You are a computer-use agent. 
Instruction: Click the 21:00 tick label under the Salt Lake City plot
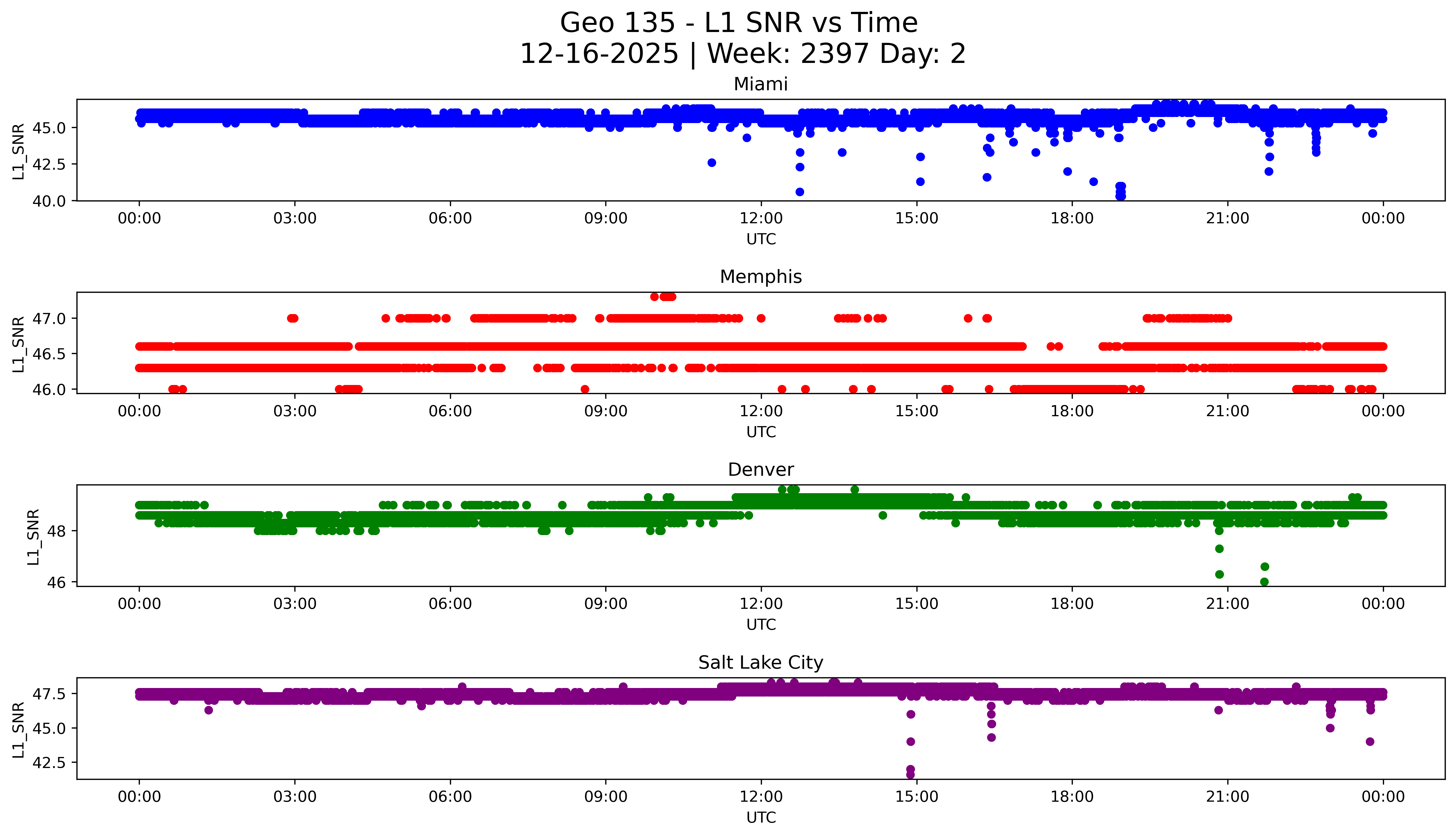click(1227, 797)
